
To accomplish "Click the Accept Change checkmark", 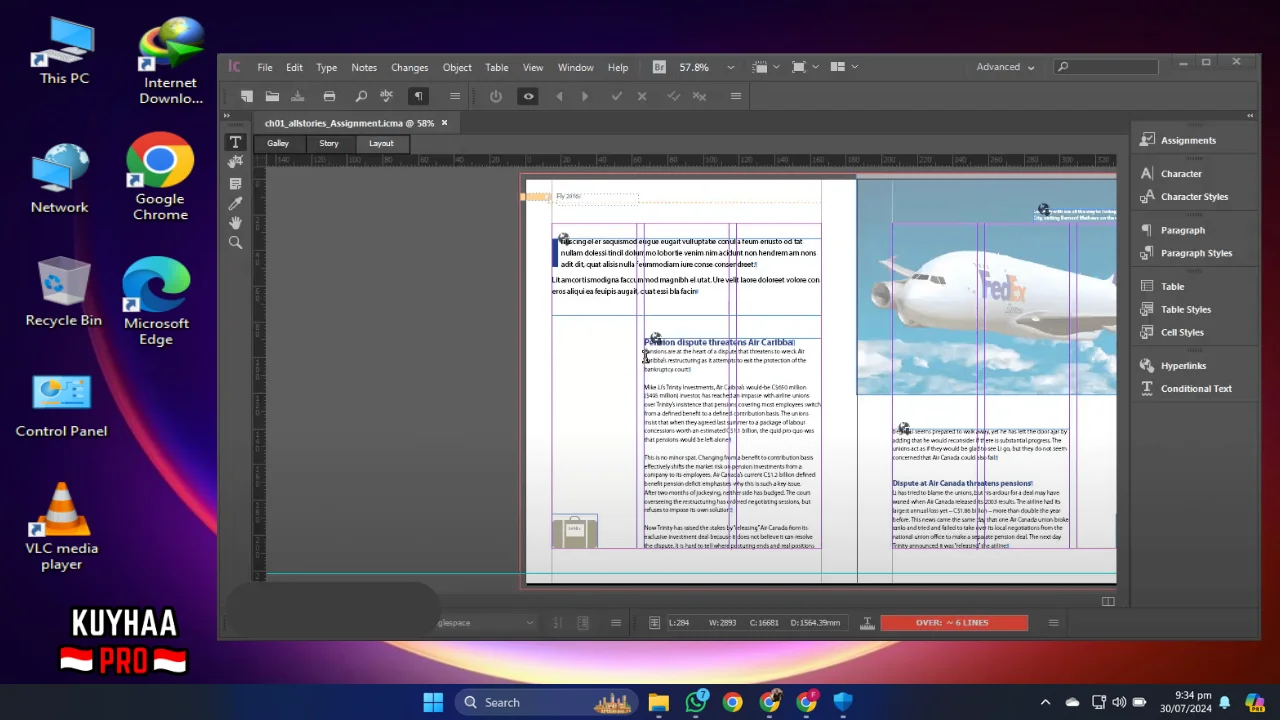I will 616,96.
